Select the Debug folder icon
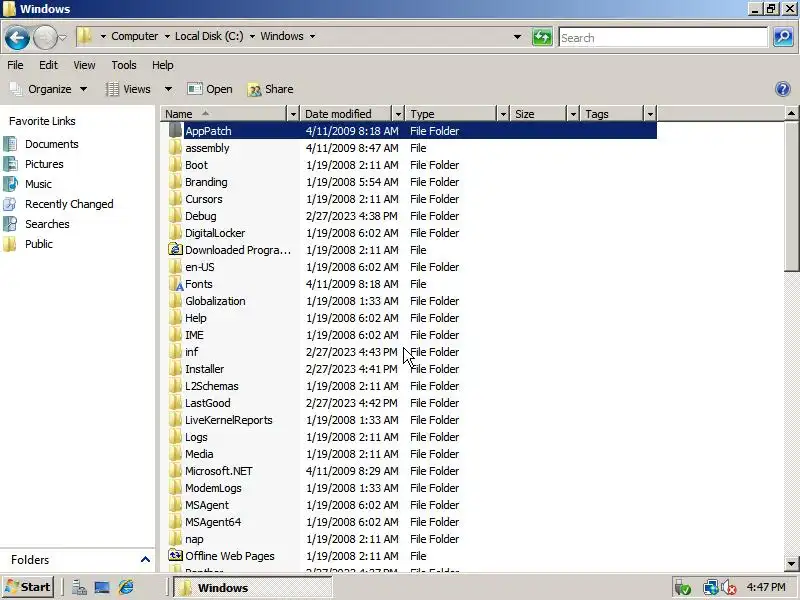This screenshot has height=600, width=800. tap(175, 216)
